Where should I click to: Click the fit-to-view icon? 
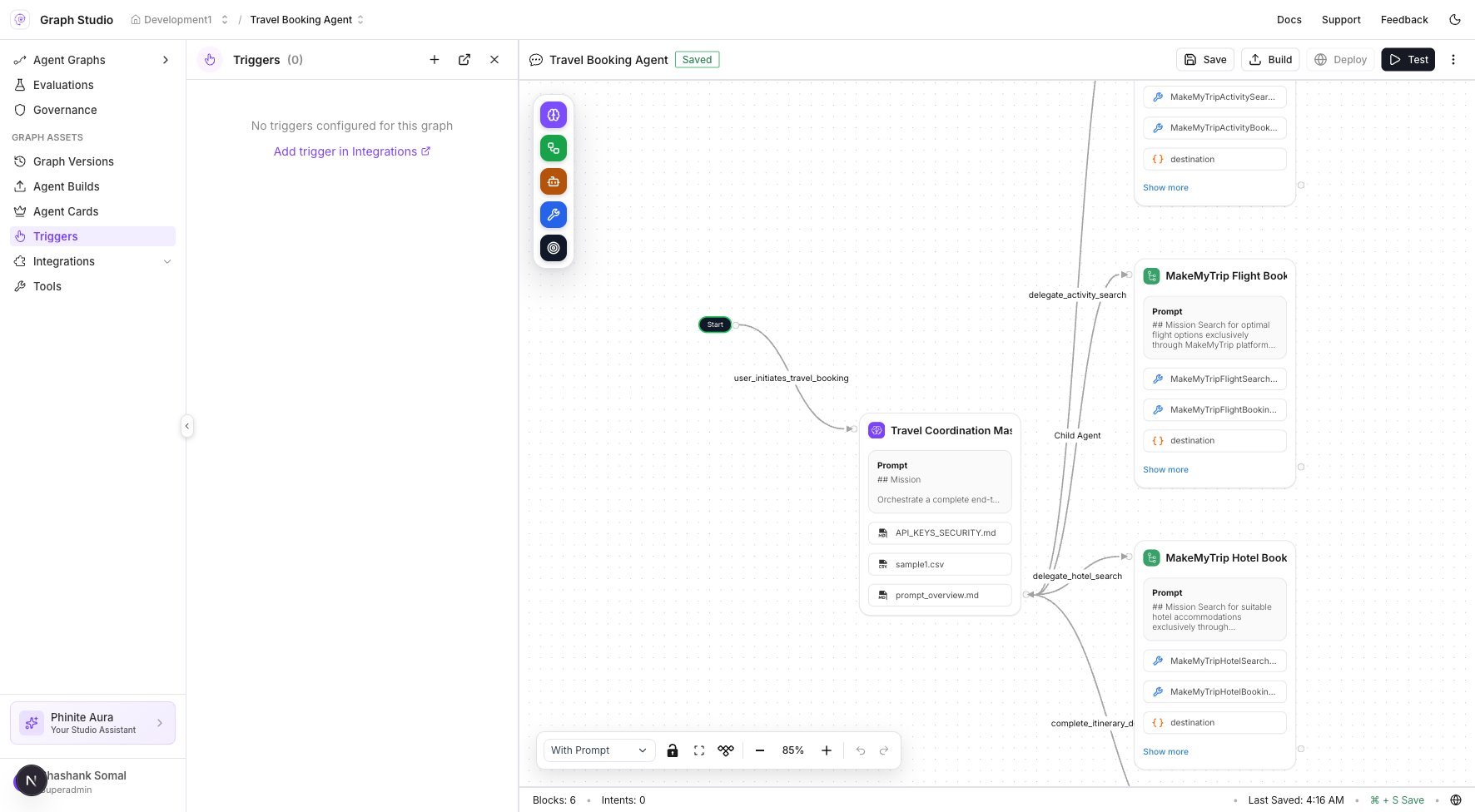point(699,750)
